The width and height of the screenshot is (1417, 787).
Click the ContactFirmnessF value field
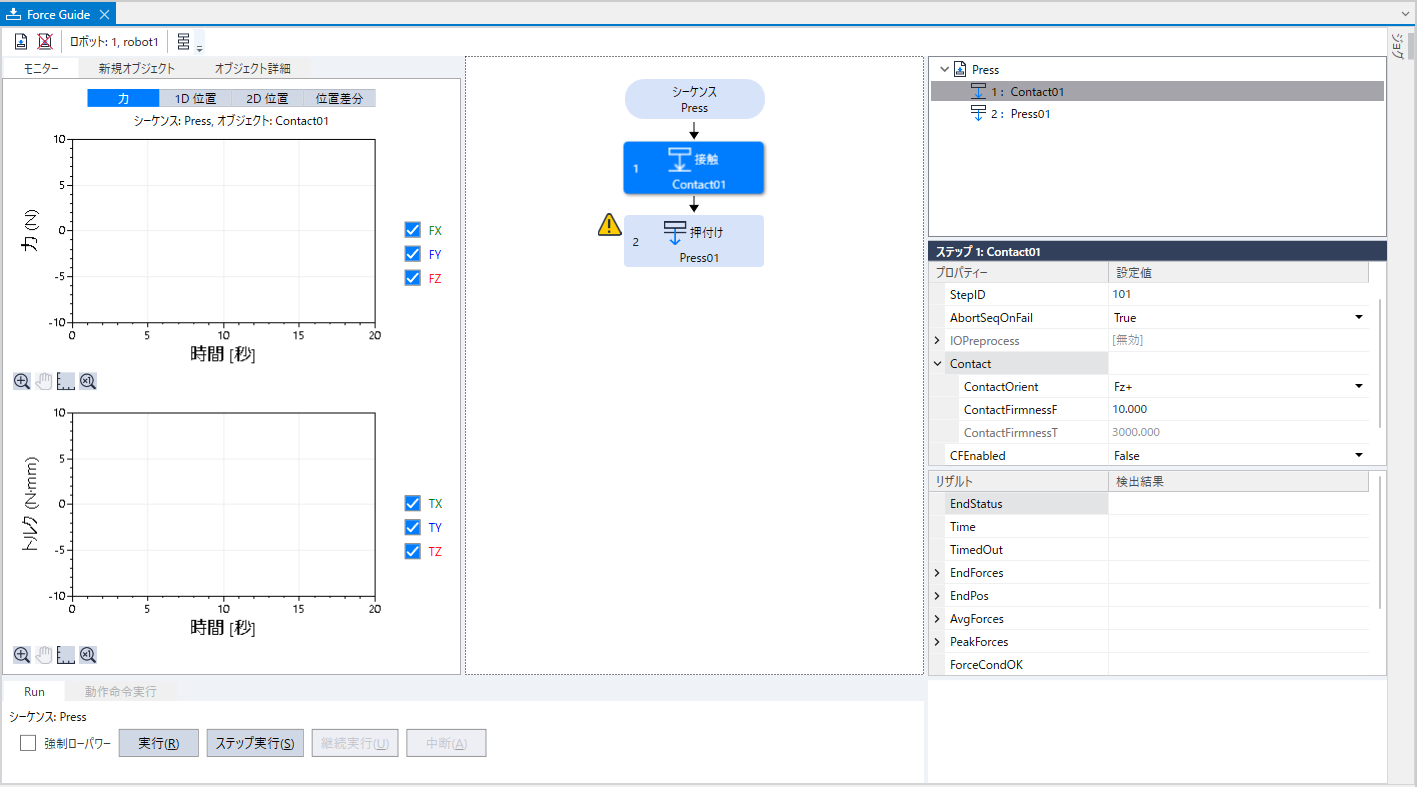[1236, 410]
